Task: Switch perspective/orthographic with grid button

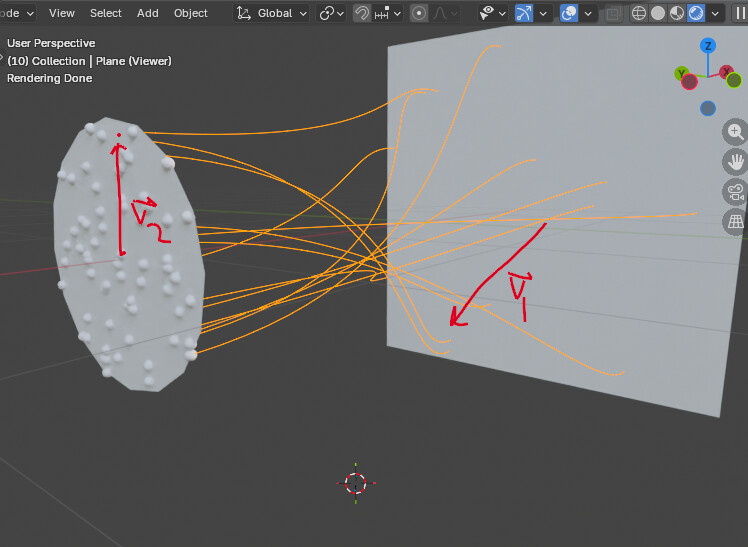Action: [735, 222]
